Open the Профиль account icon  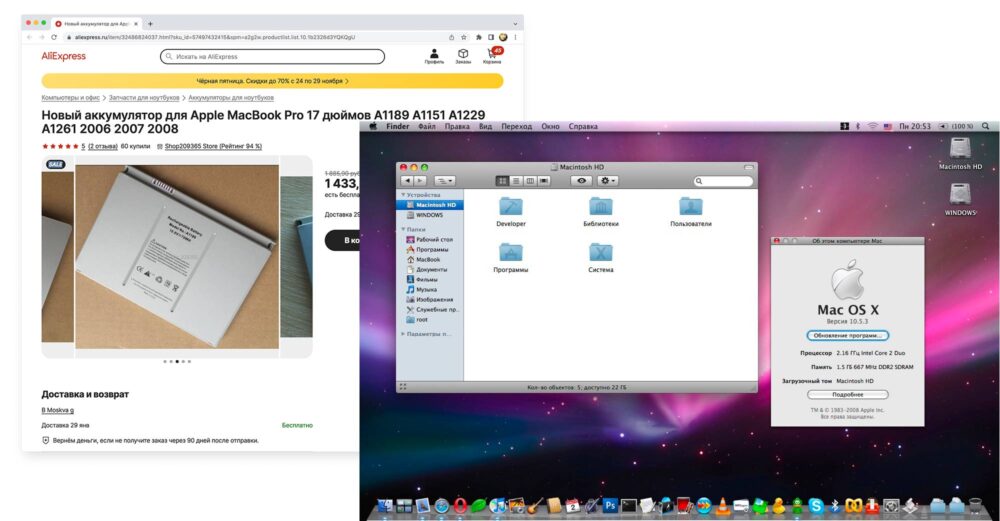pos(434,54)
